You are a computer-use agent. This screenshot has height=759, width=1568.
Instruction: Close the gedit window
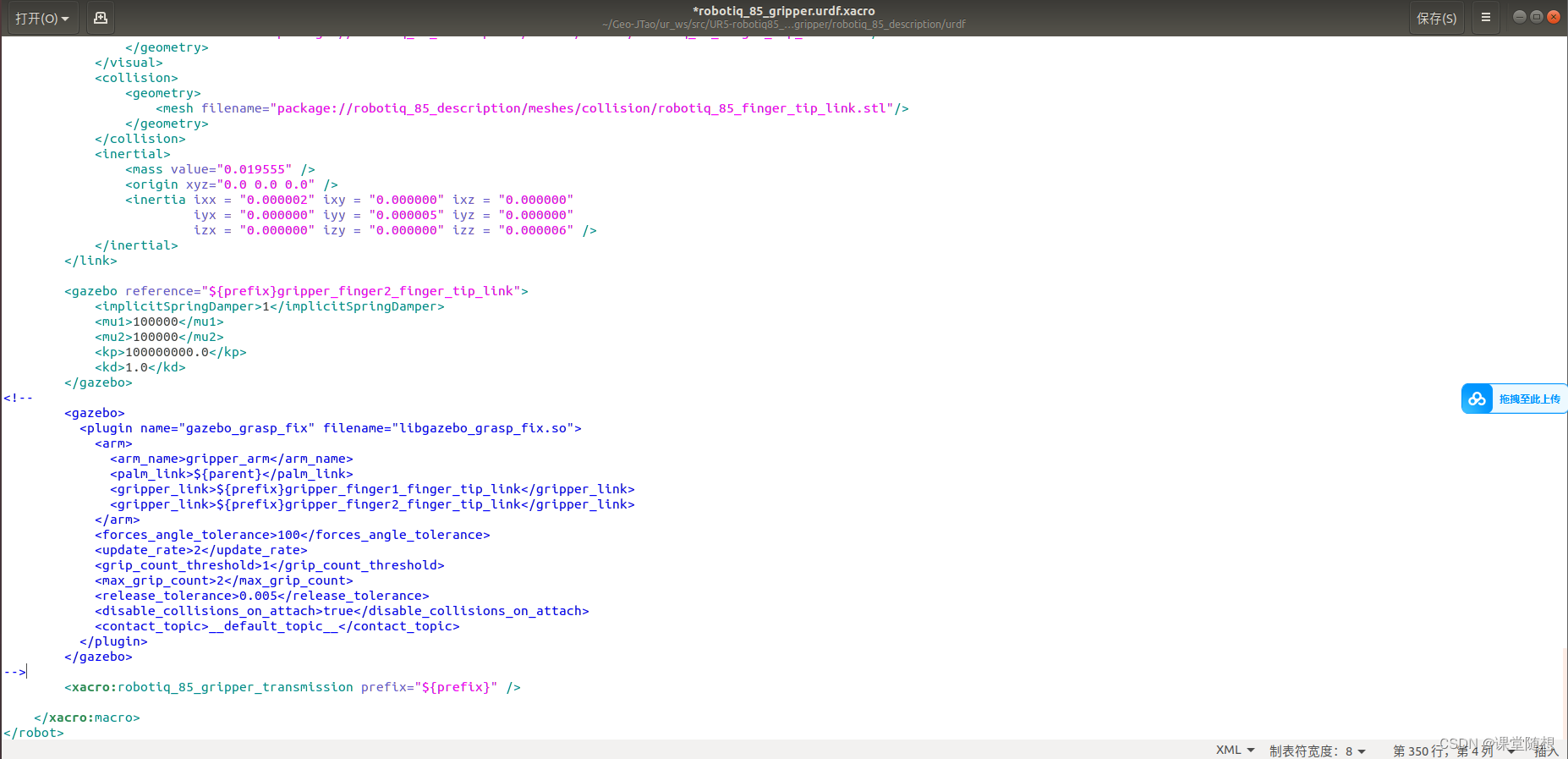[1553, 17]
